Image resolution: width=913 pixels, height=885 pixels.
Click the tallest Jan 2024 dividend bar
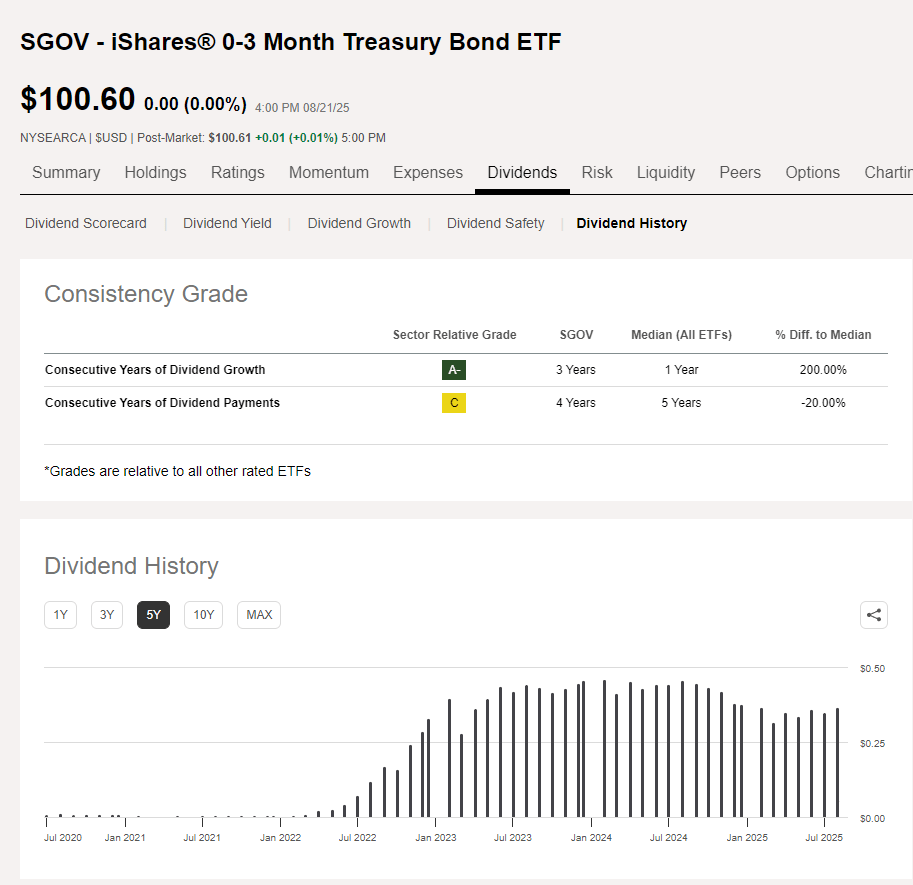(604, 748)
